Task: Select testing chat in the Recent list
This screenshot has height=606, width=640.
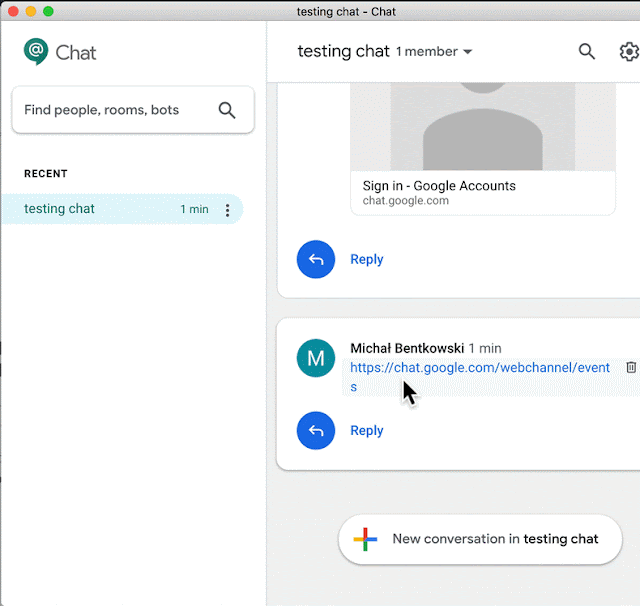Action: (122, 209)
